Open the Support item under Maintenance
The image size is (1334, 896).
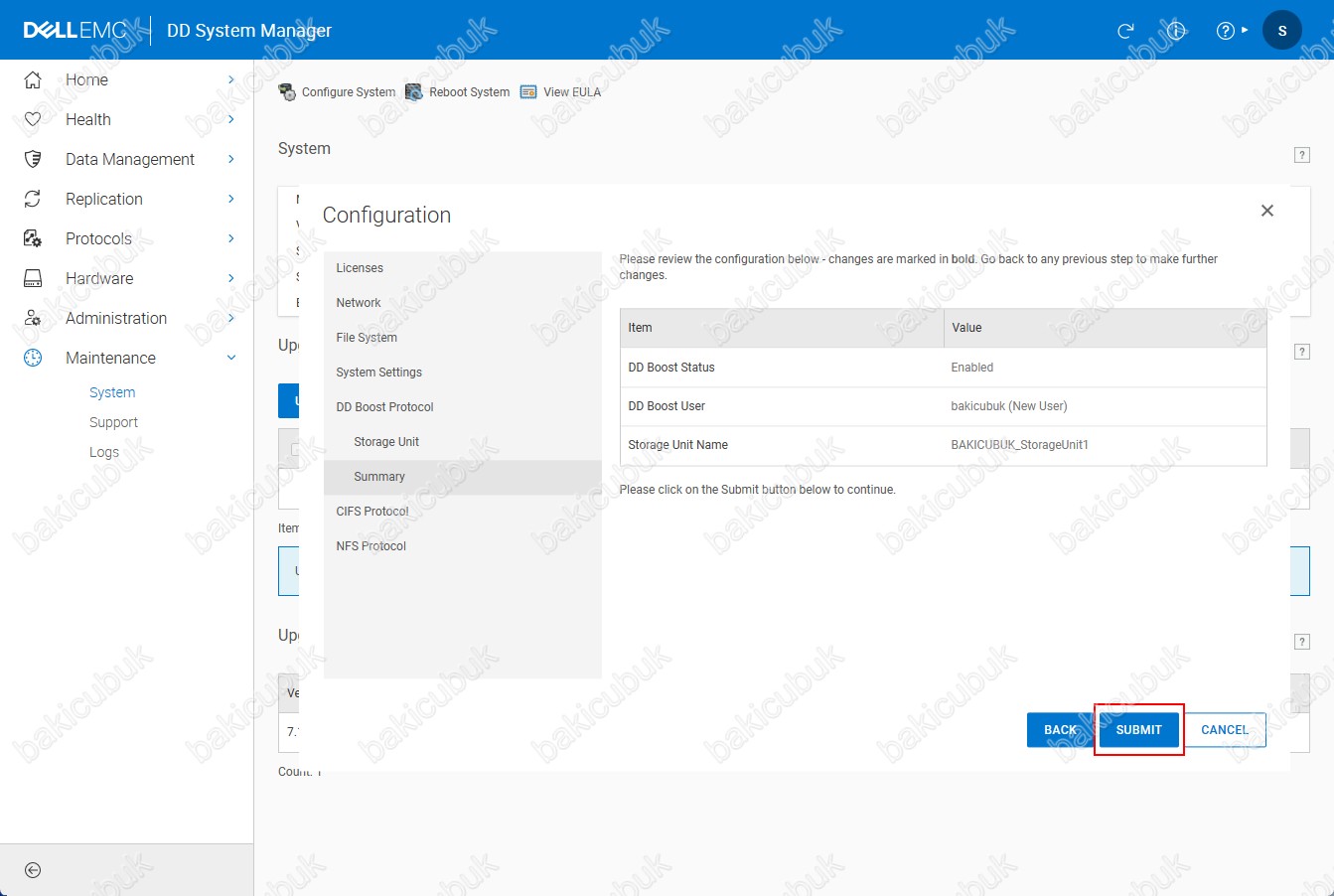tap(113, 422)
